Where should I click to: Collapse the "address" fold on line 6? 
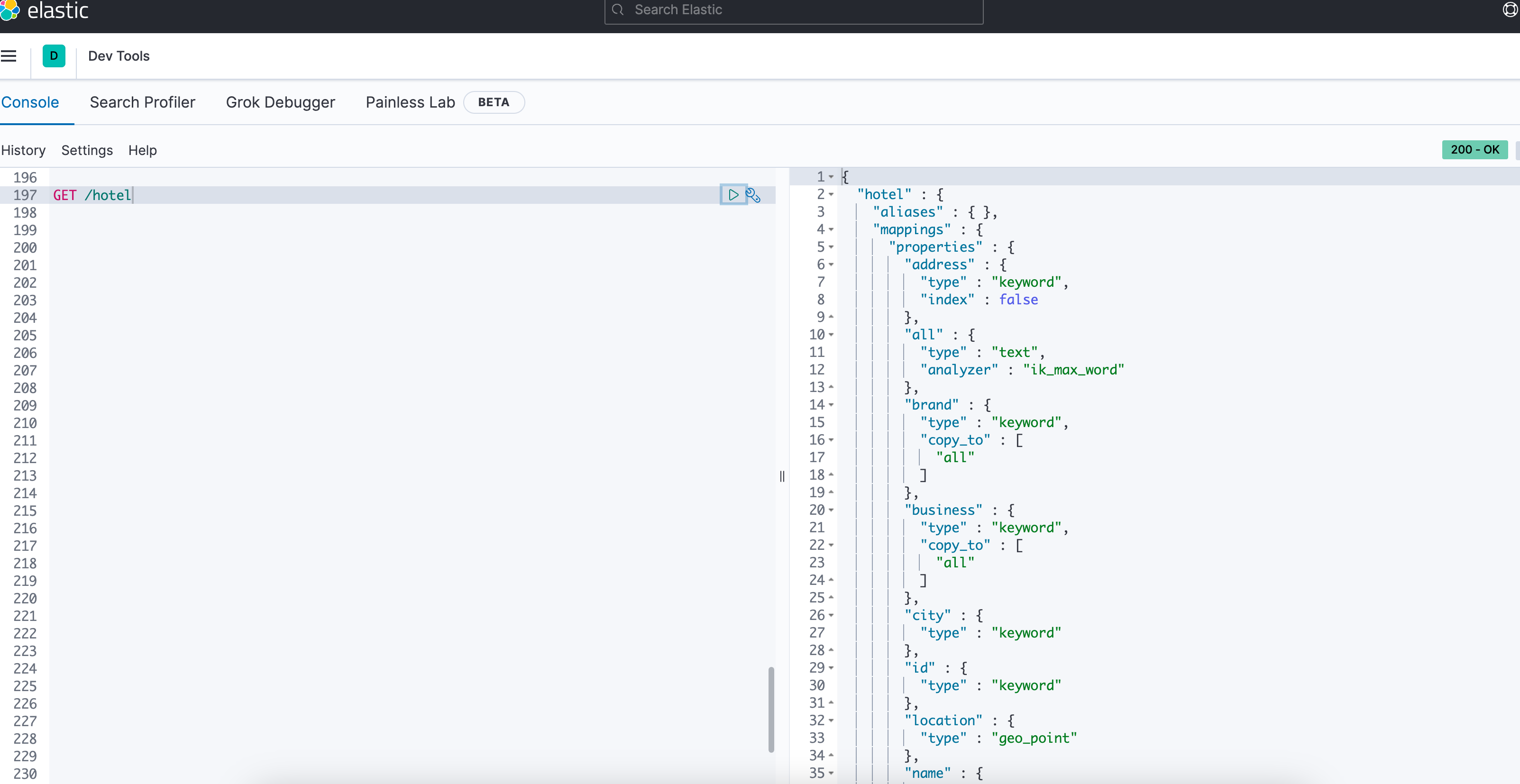pyautogui.click(x=831, y=265)
